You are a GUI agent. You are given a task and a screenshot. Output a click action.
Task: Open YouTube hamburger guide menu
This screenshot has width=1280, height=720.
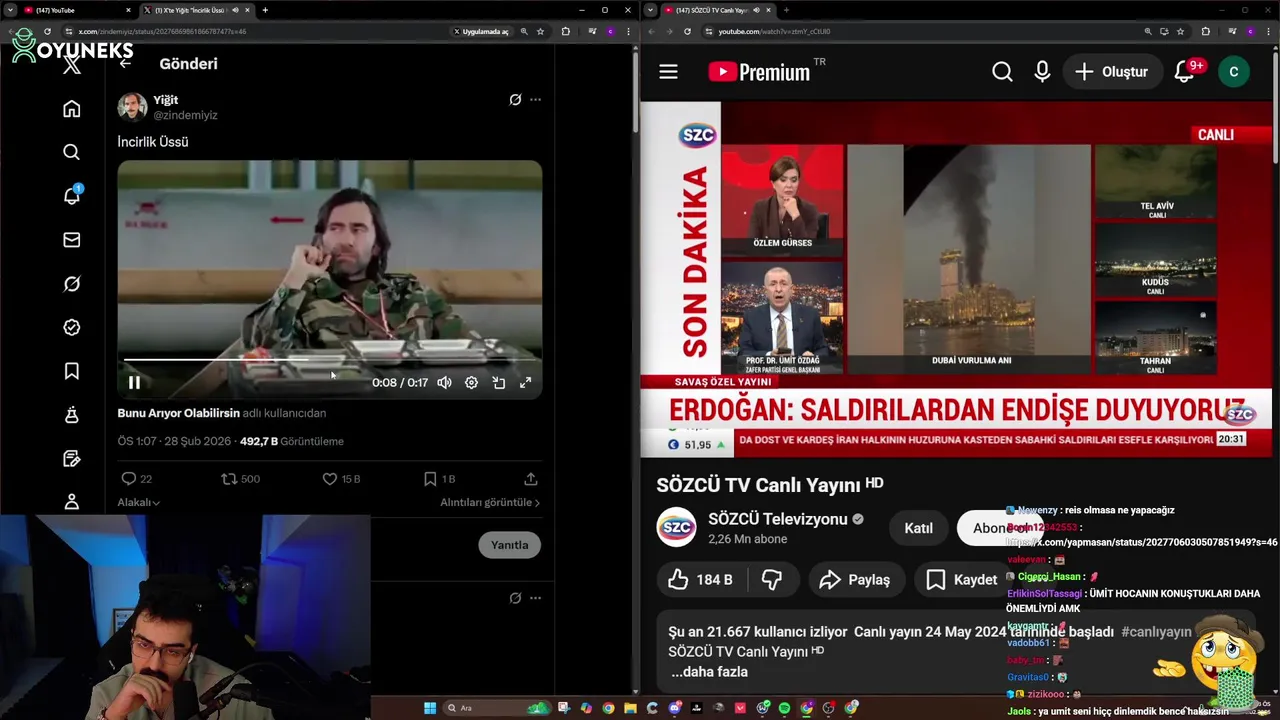[x=668, y=72]
